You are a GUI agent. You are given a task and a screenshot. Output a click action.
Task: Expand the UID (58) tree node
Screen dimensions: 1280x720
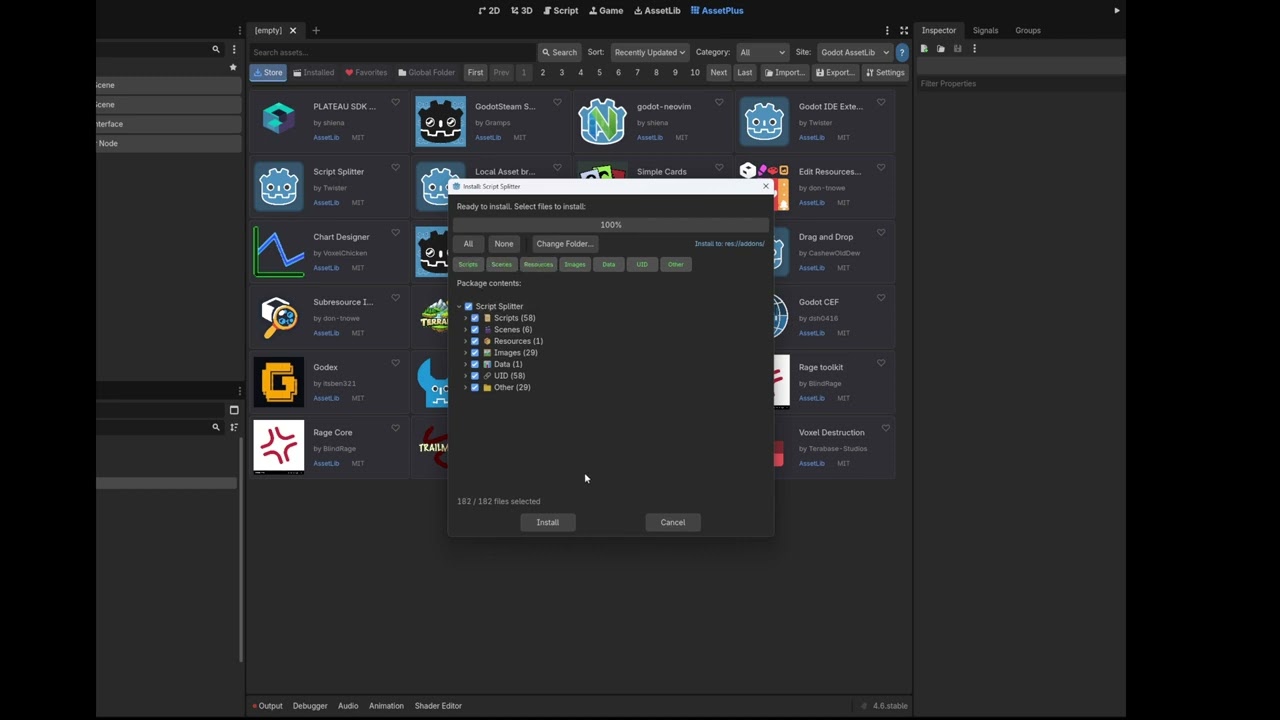pos(466,375)
